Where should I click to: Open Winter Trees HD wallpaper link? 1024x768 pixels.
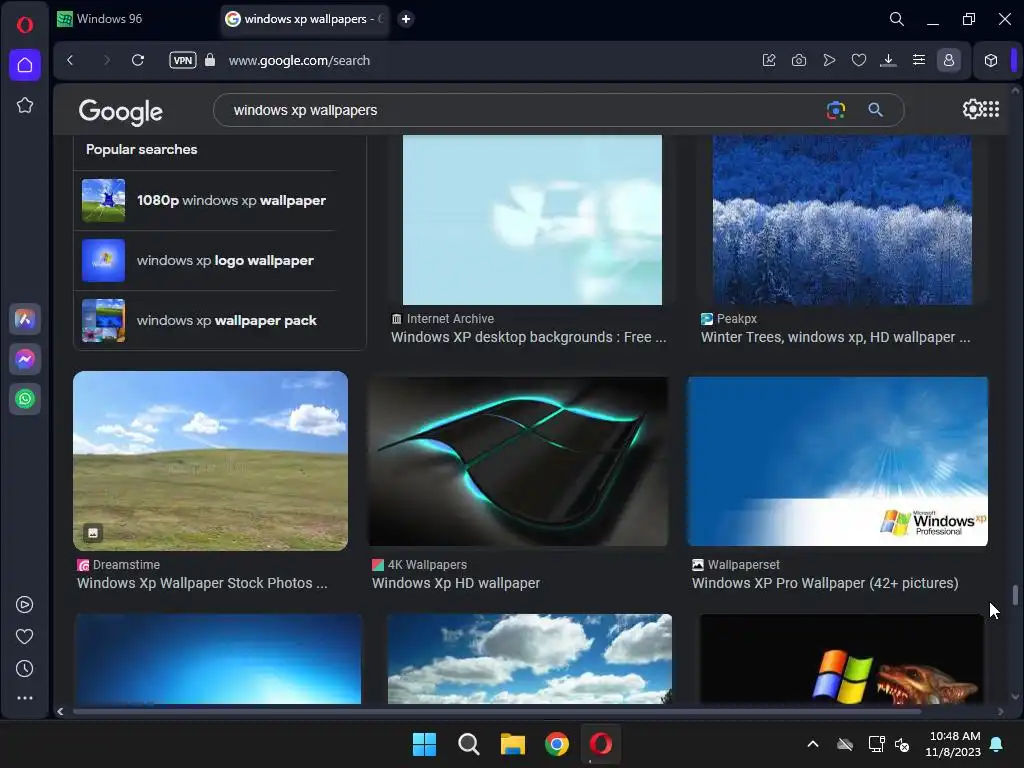(835, 338)
